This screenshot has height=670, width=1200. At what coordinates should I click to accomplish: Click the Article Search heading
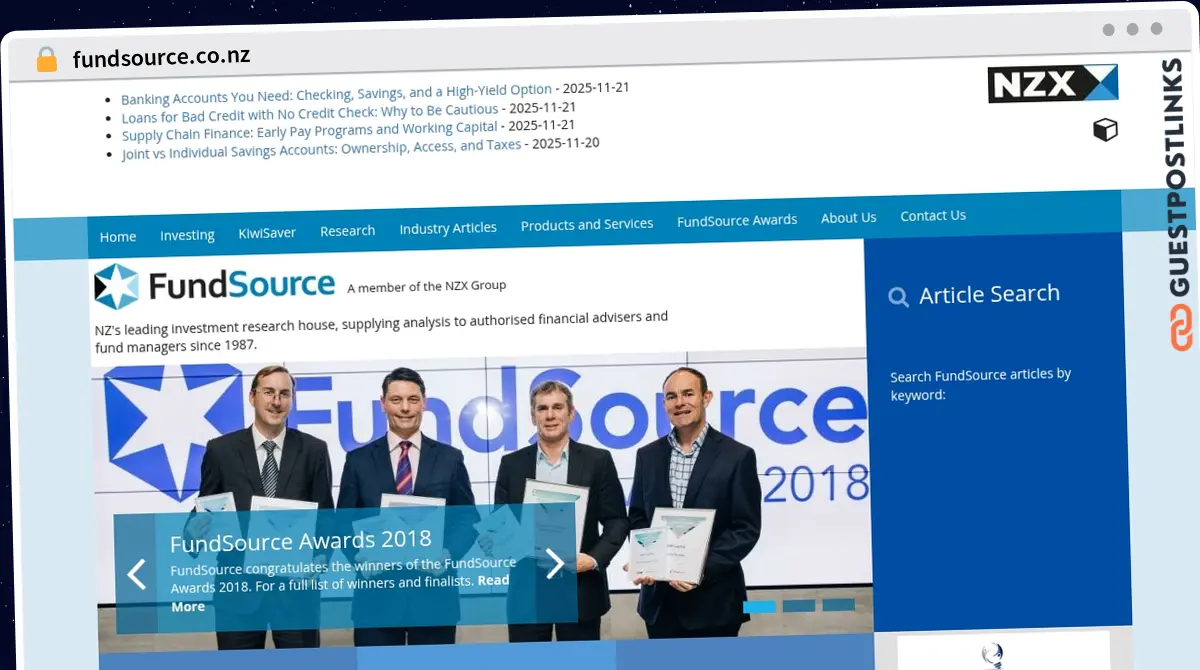(x=989, y=294)
